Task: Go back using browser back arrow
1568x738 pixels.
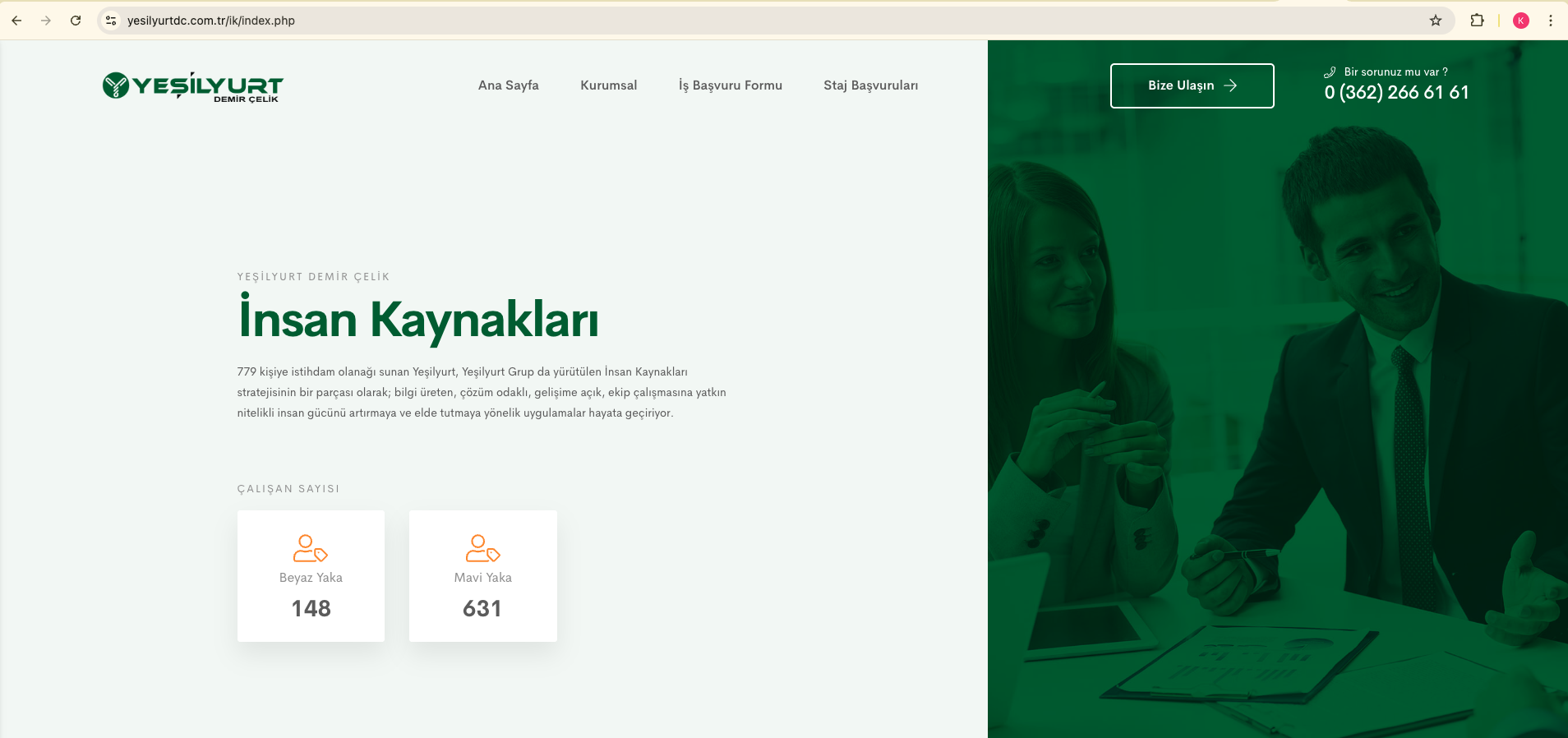Action: 16,21
